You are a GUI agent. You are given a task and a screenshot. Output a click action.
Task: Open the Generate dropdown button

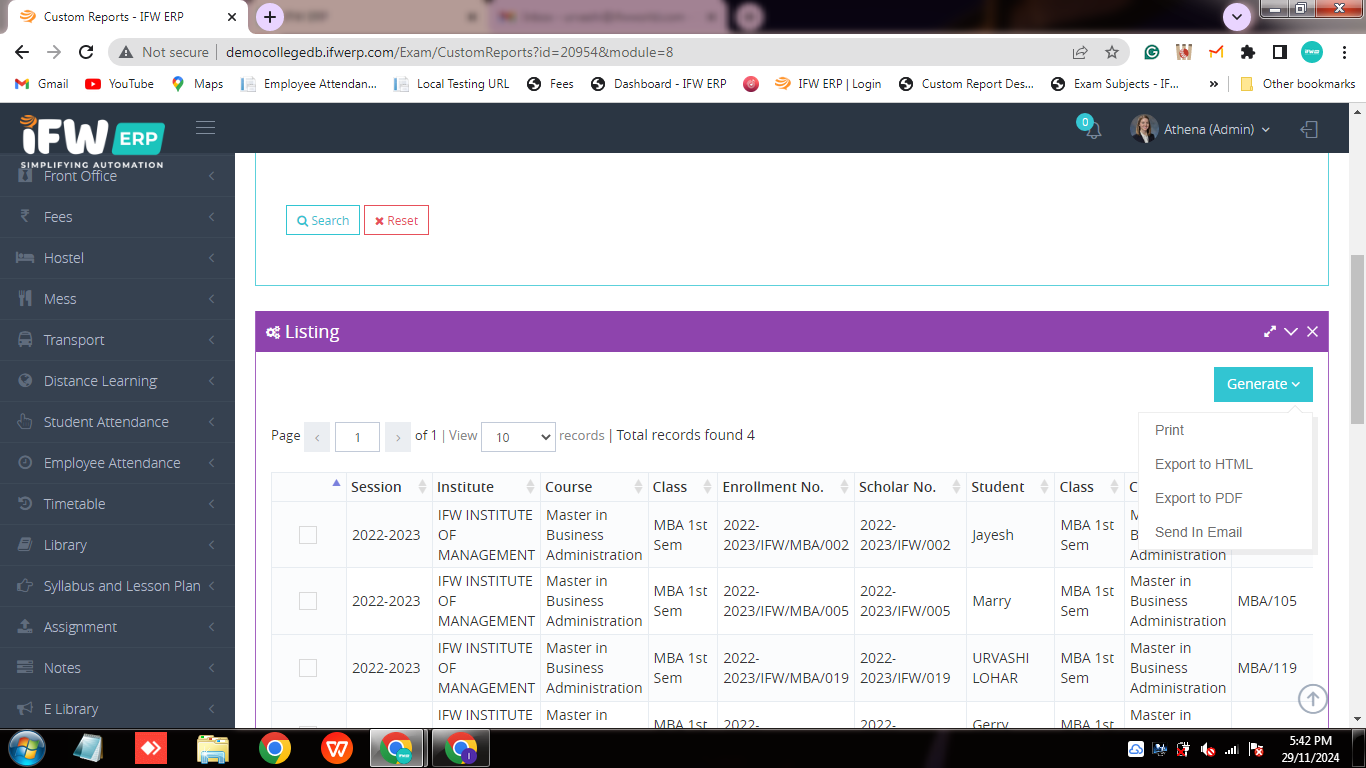pos(1263,384)
